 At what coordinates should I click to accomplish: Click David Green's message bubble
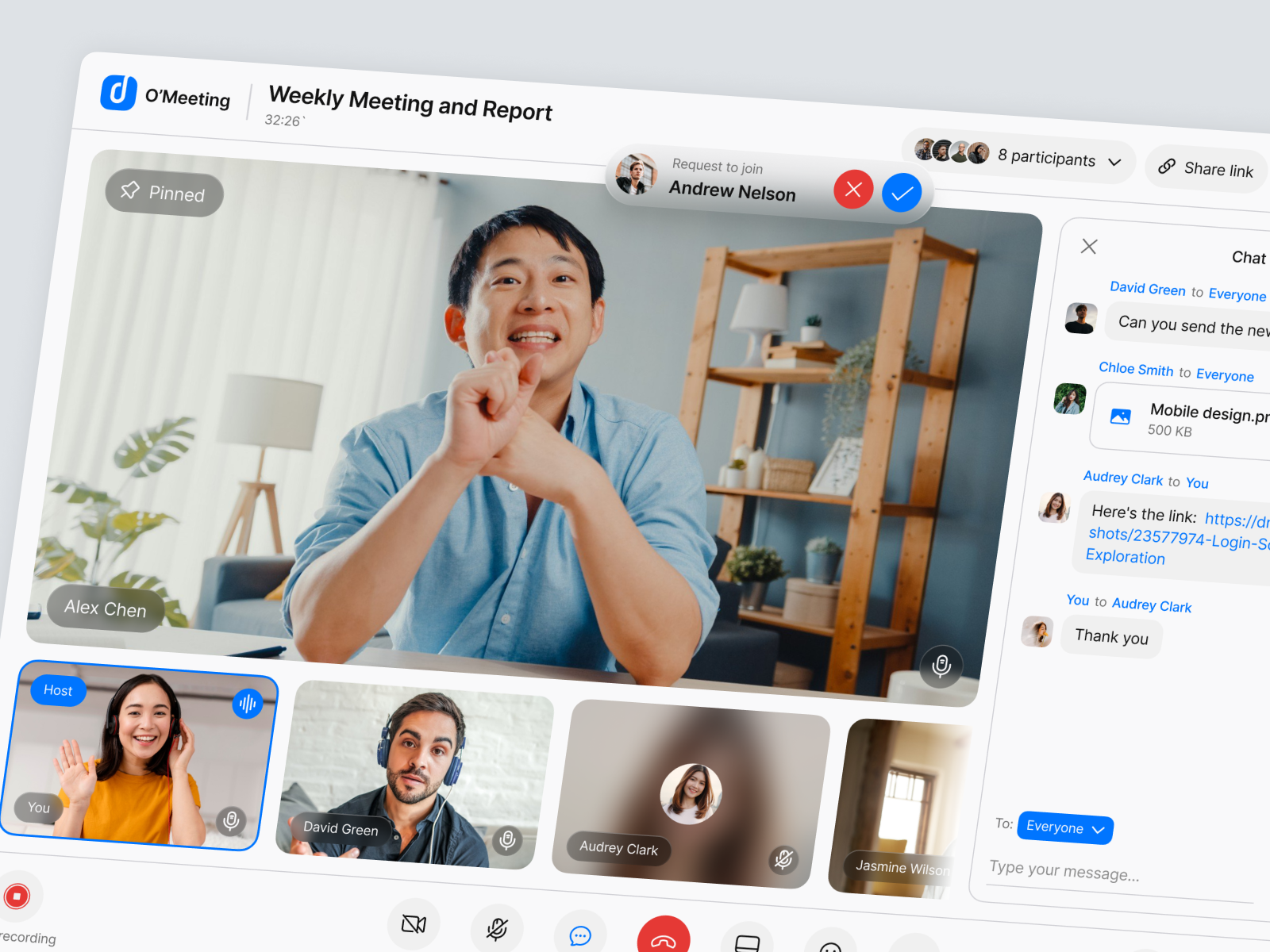1188,325
